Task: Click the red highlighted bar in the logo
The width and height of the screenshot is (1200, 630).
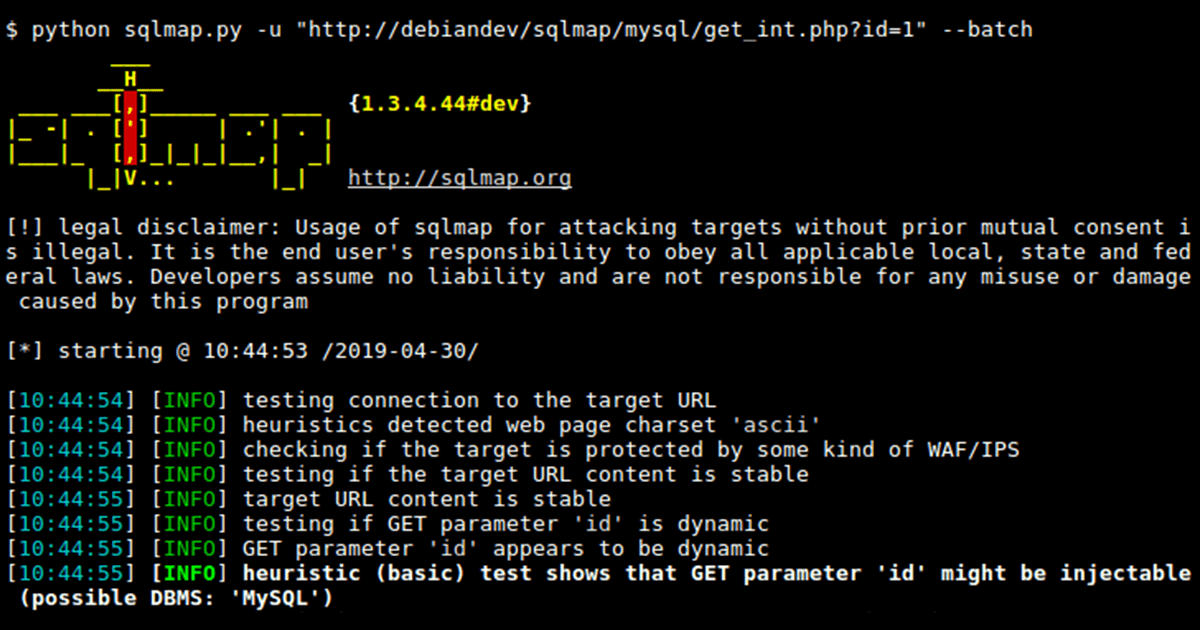Action: pos(131,130)
